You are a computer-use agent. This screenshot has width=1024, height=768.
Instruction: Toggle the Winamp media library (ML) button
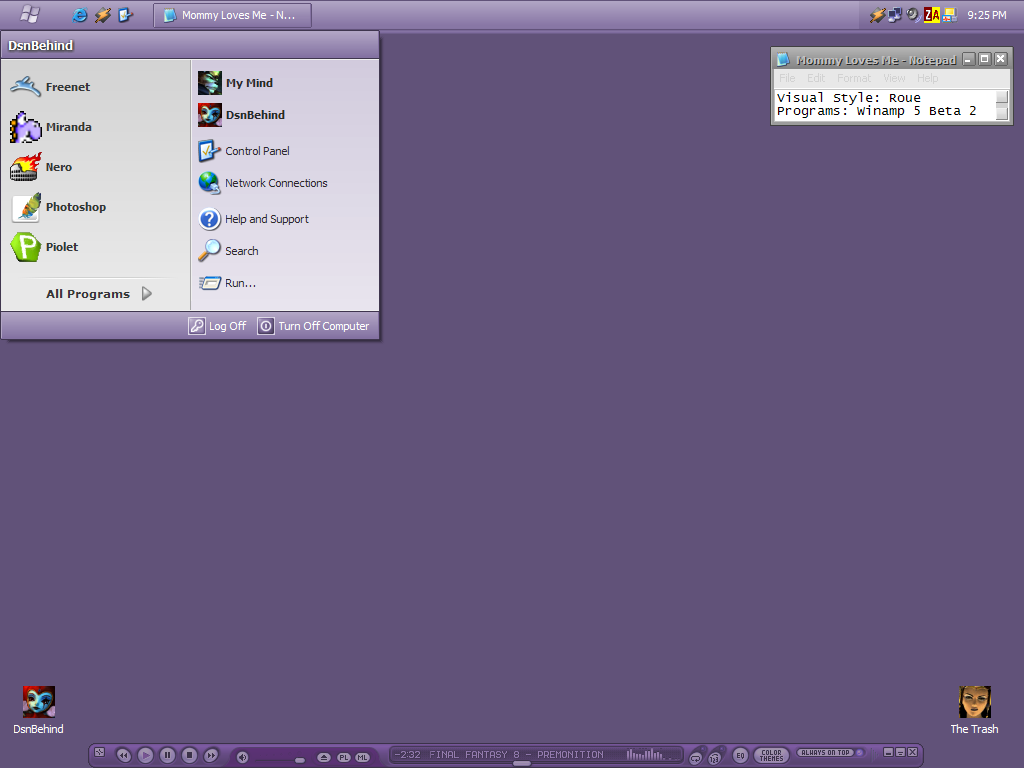click(x=362, y=757)
